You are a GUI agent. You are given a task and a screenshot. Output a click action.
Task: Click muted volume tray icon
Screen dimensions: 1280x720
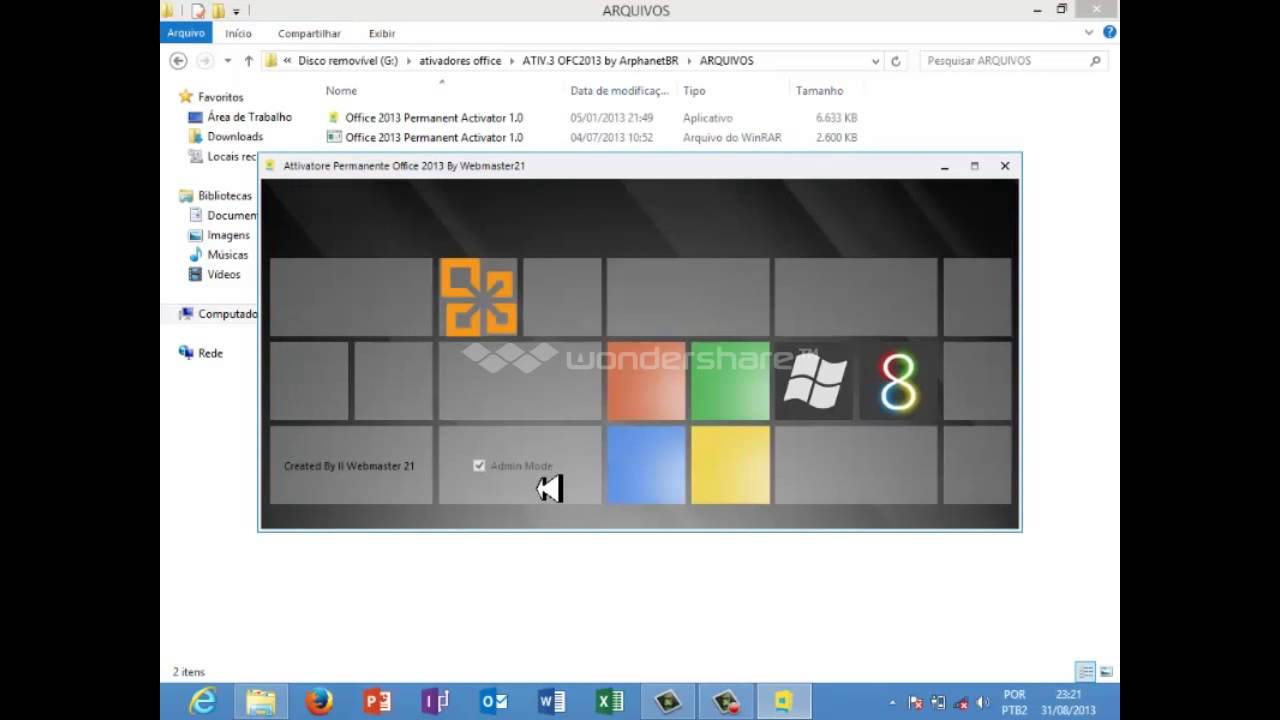pos(982,703)
